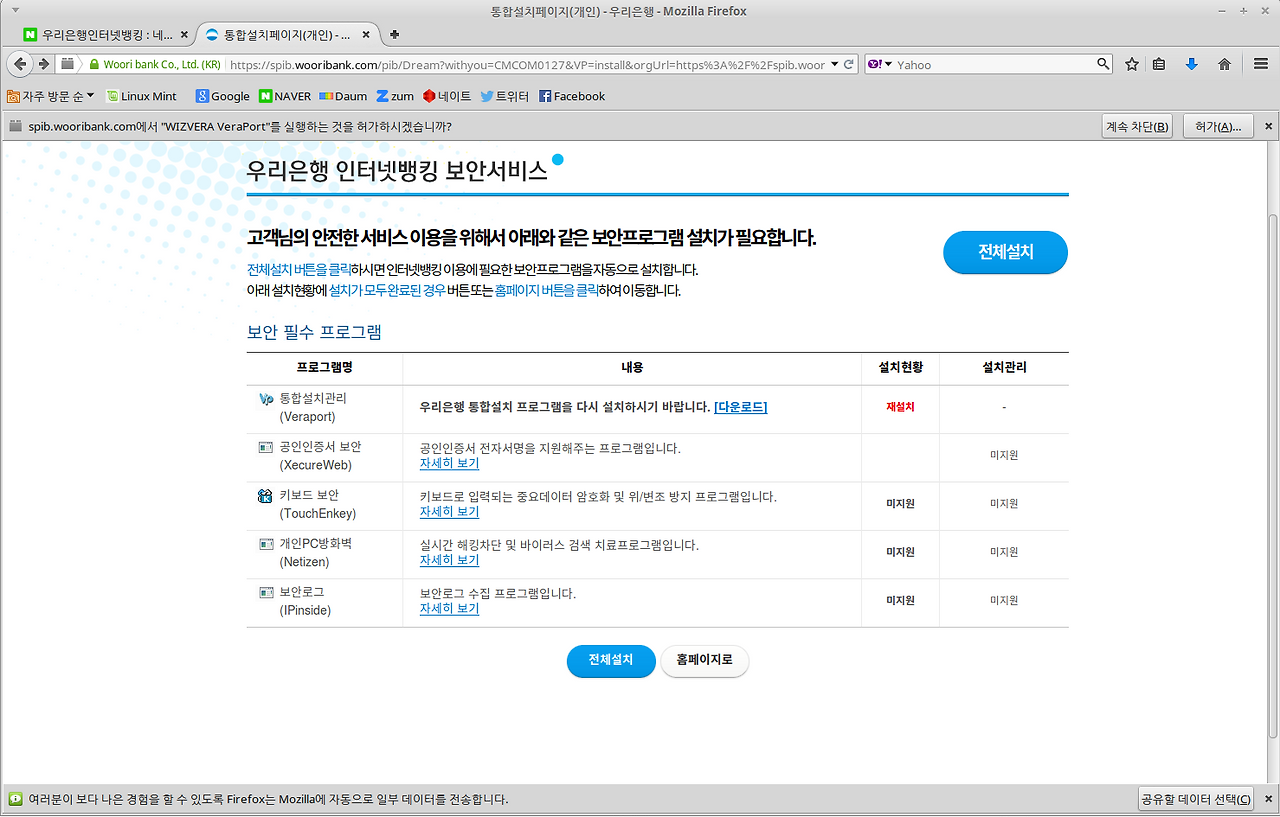This screenshot has width=1280, height=817.
Task: Open the NAVER bookmark
Action: tap(285, 96)
